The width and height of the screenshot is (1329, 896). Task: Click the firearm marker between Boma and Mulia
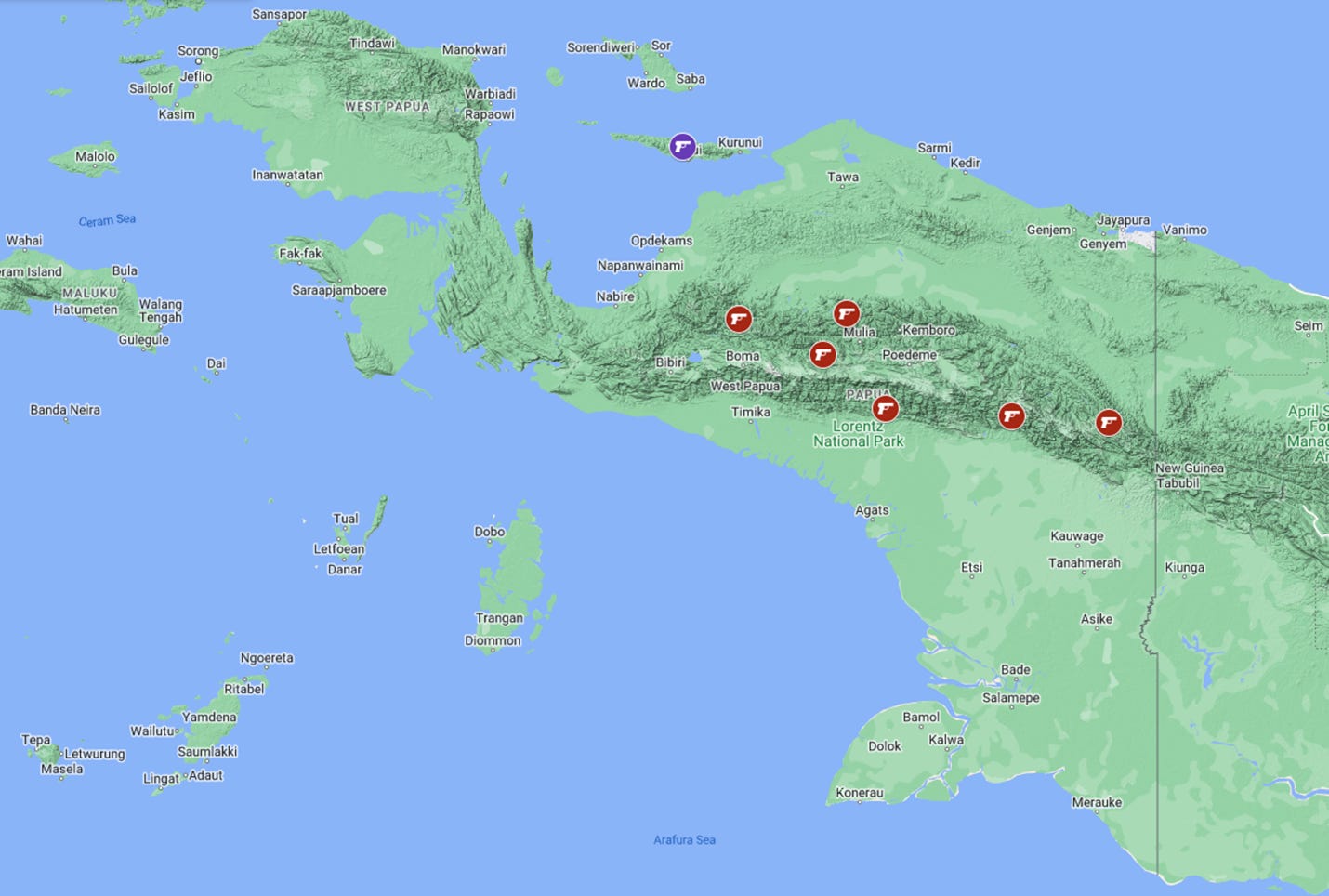(x=822, y=354)
